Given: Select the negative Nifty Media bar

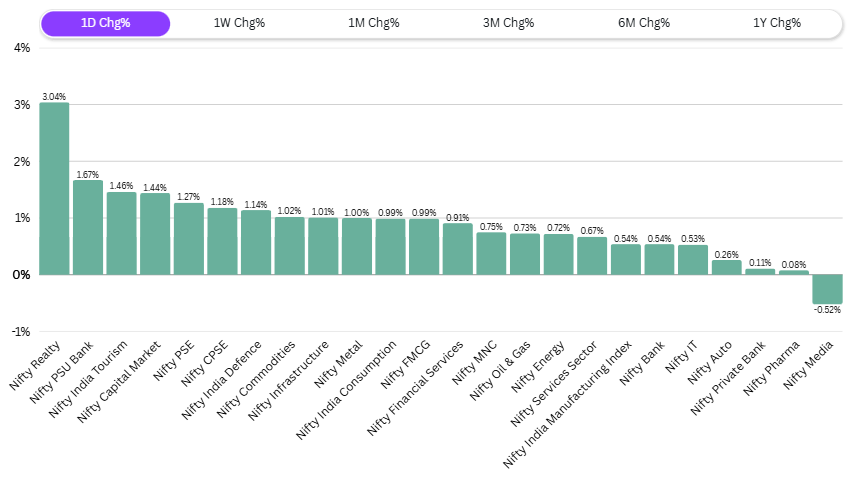Looking at the screenshot, I should [827, 289].
